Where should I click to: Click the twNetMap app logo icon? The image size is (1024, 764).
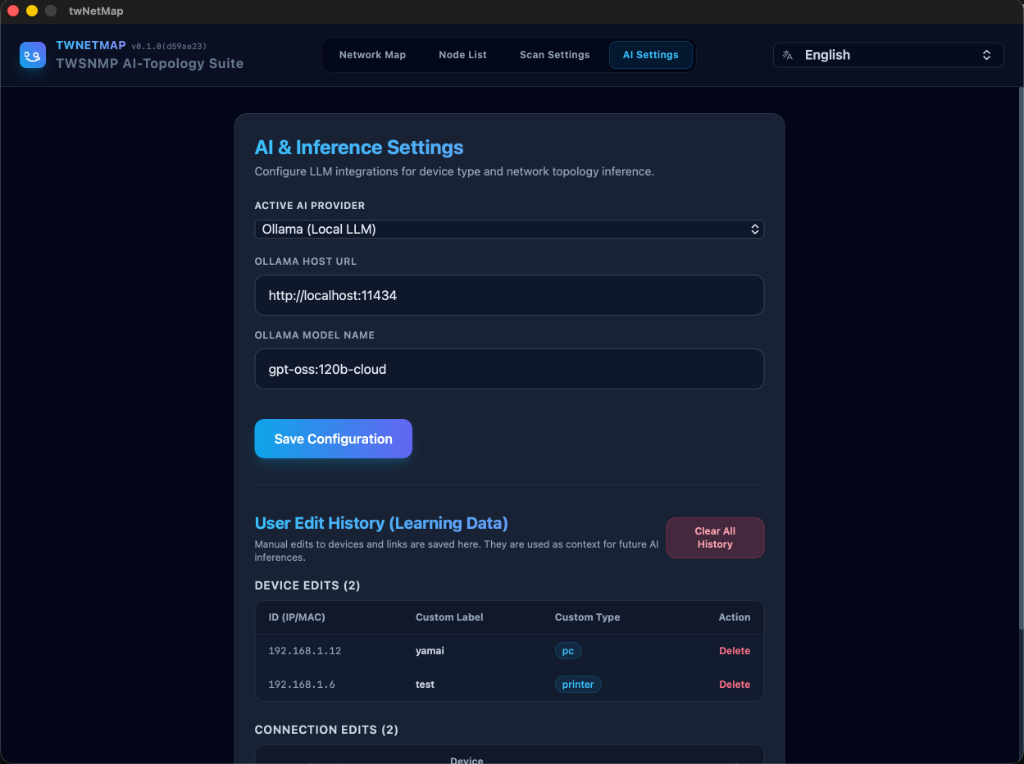pyautogui.click(x=33, y=55)
